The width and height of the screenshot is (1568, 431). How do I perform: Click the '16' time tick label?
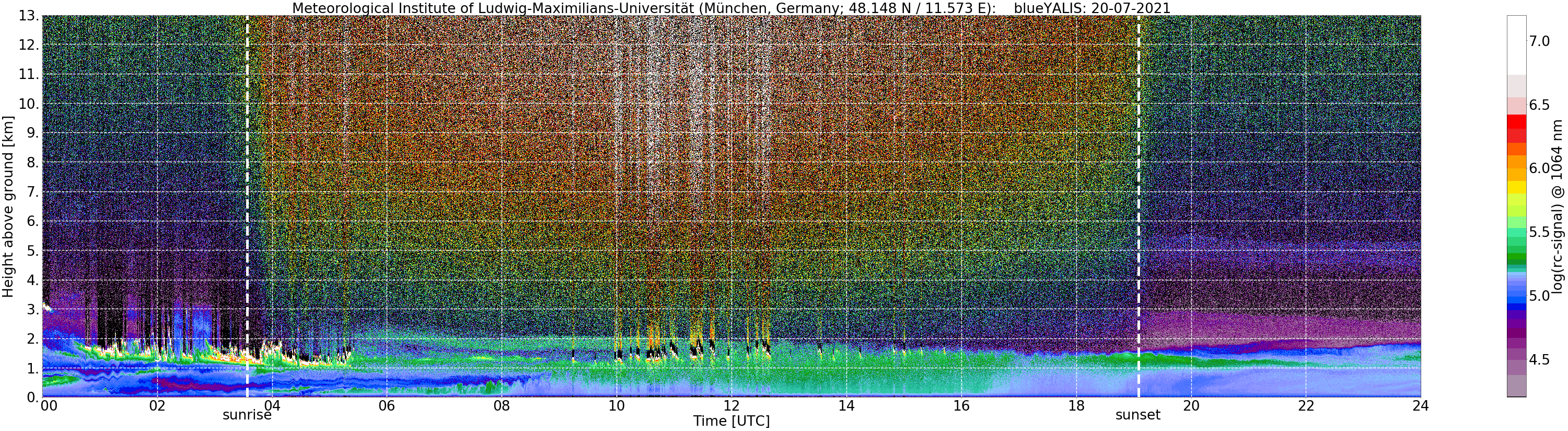pos(961,406)
